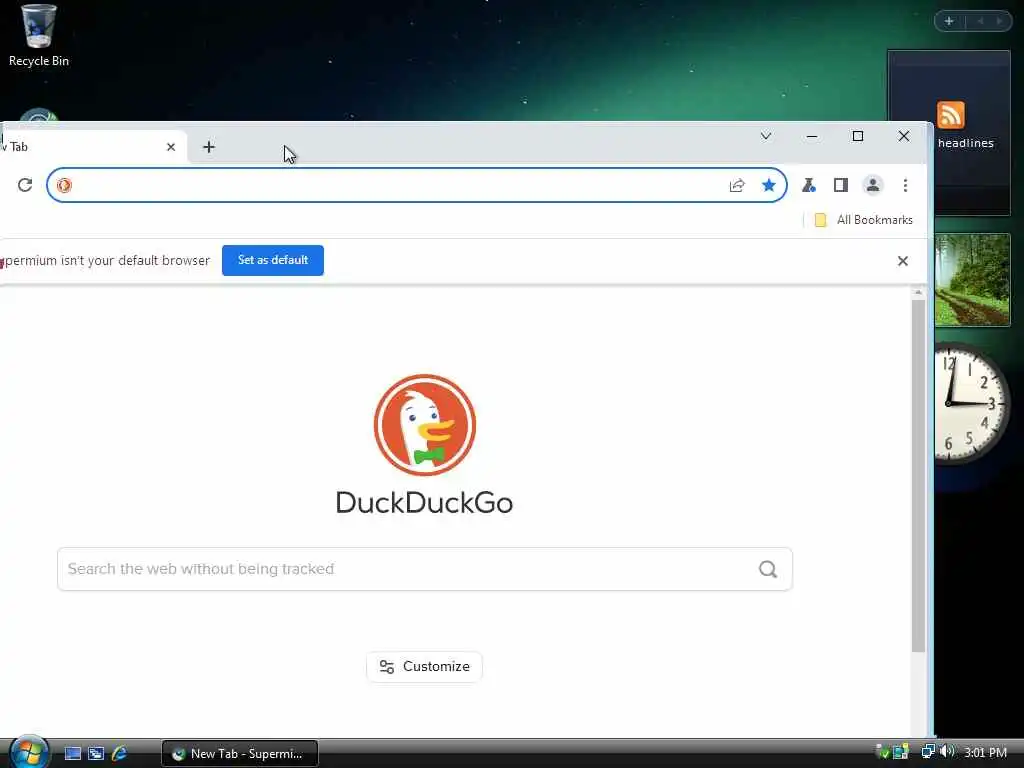Click the analog clock gadget

pos(972,404)
